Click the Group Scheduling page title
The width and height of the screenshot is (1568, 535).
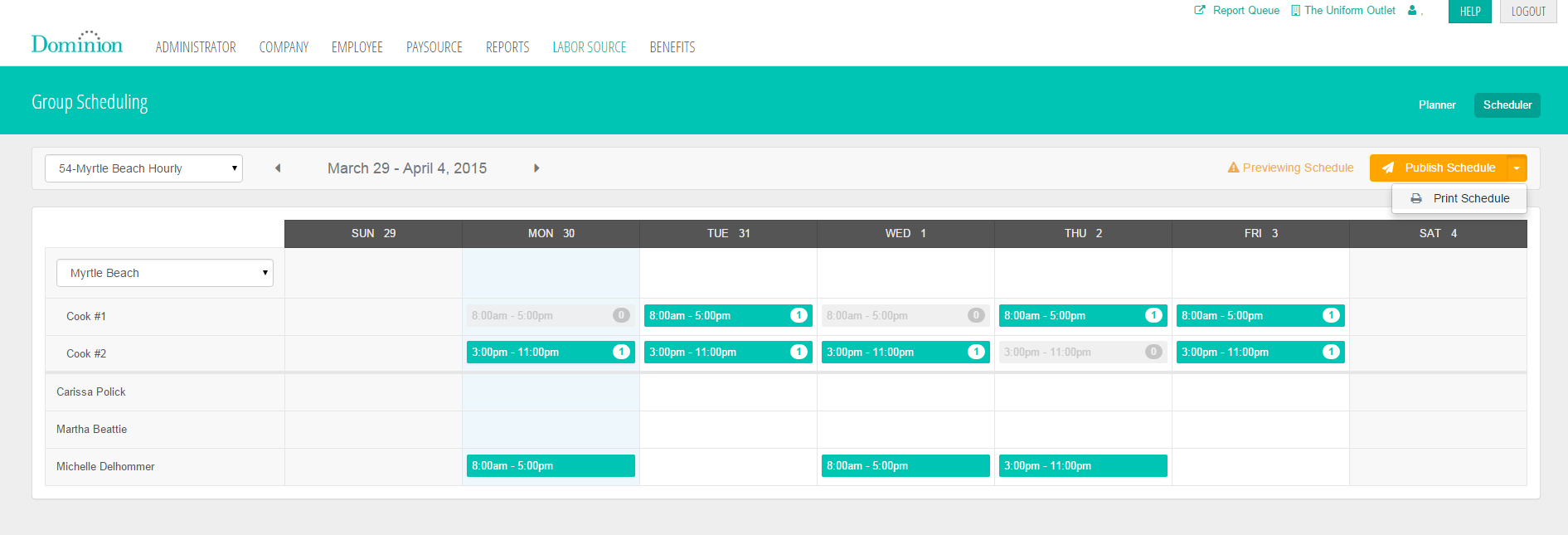(90, 102)
